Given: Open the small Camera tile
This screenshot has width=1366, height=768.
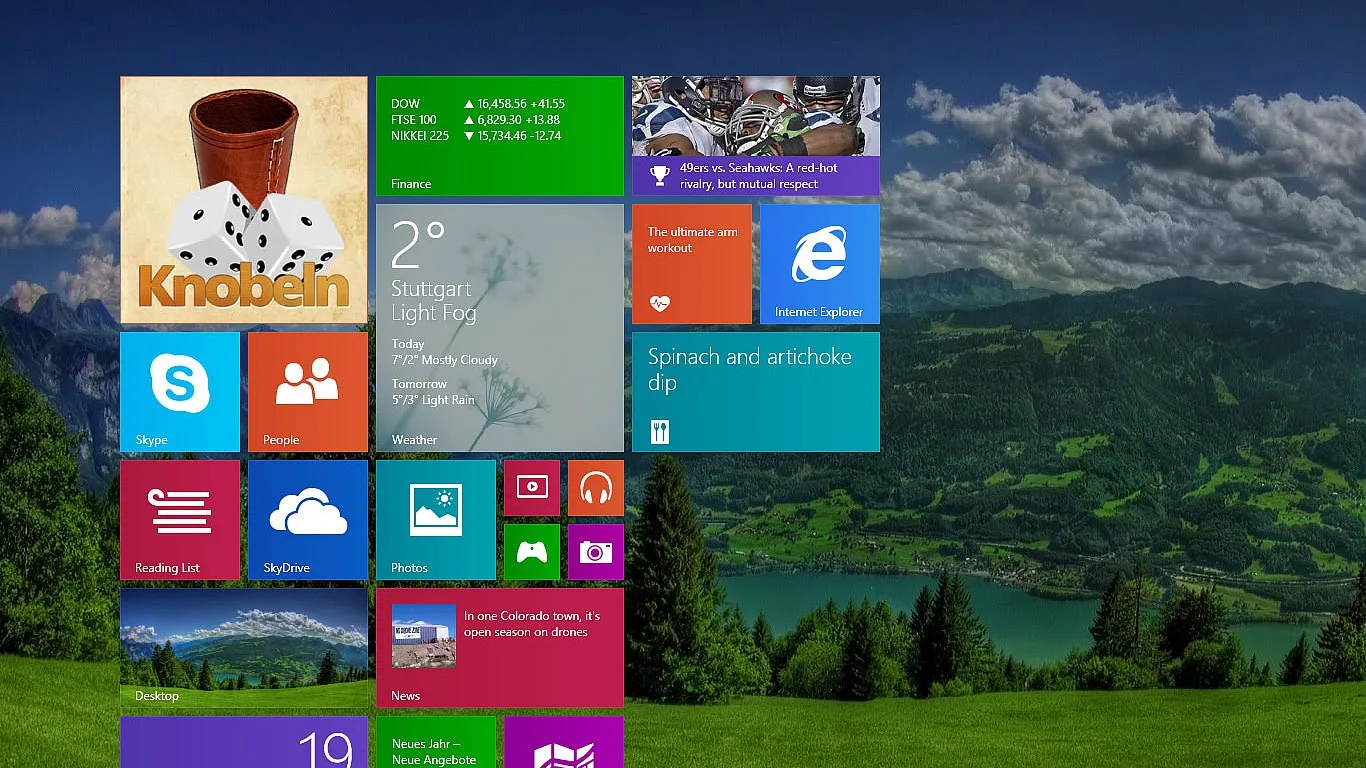Looking at the screenshot, I should click(x=596, y=552).
